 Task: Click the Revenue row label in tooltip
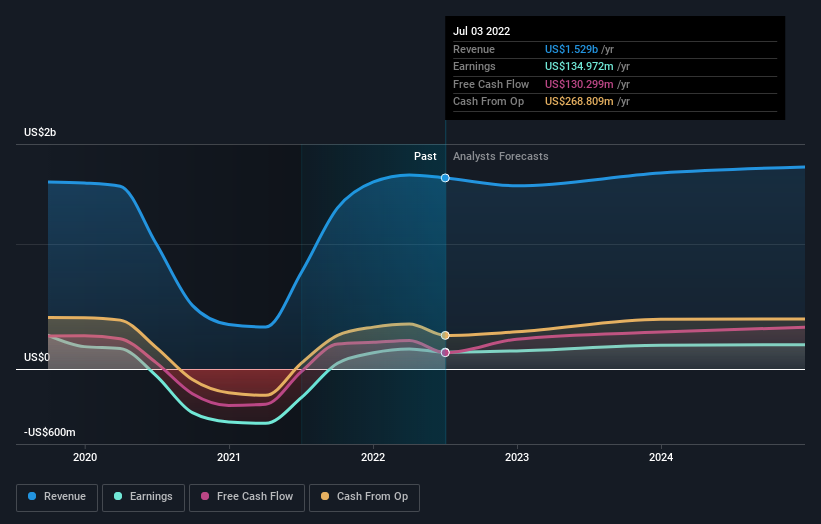[x=474, y=49]
